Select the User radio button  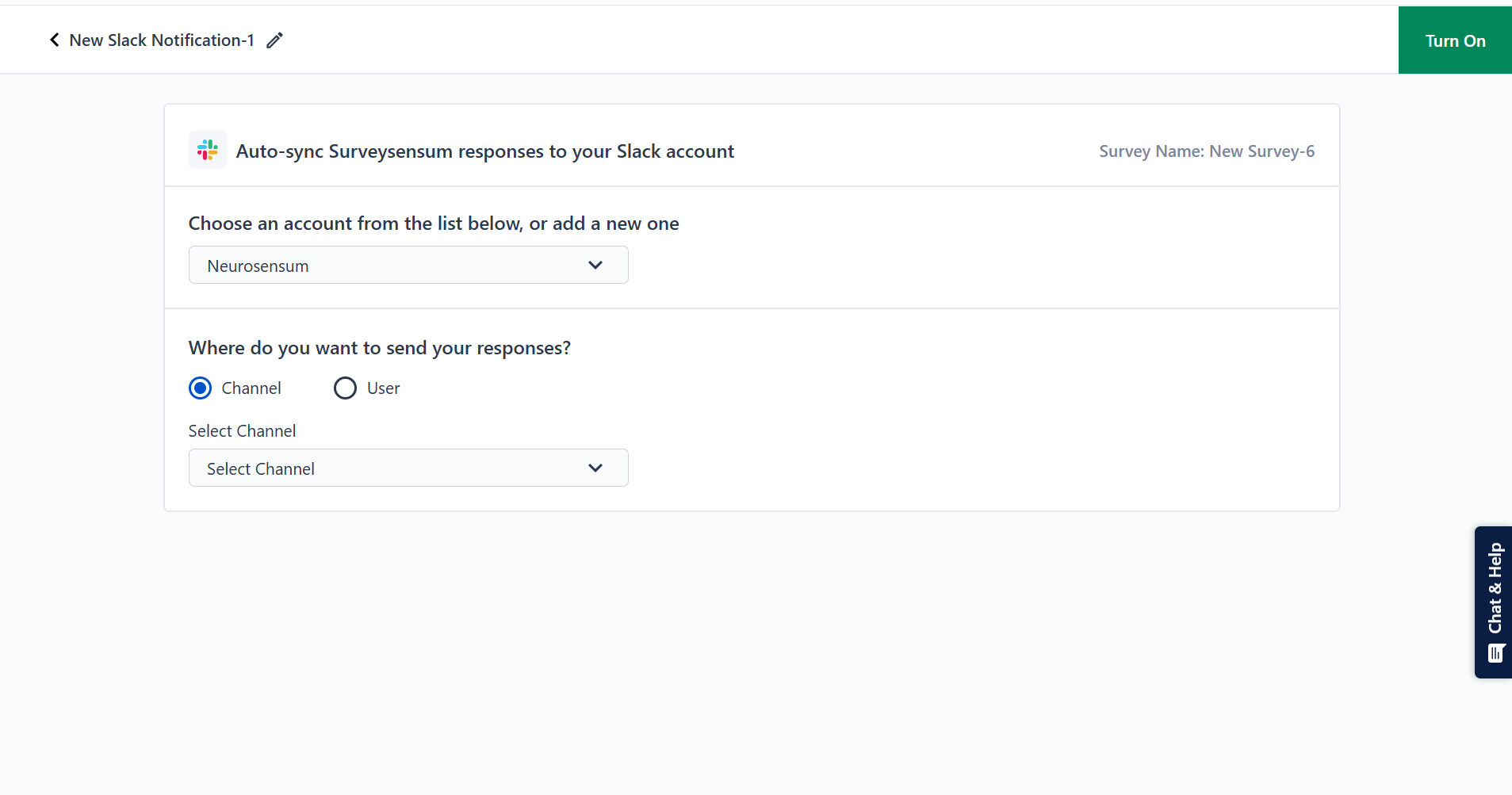coord(345,388)
